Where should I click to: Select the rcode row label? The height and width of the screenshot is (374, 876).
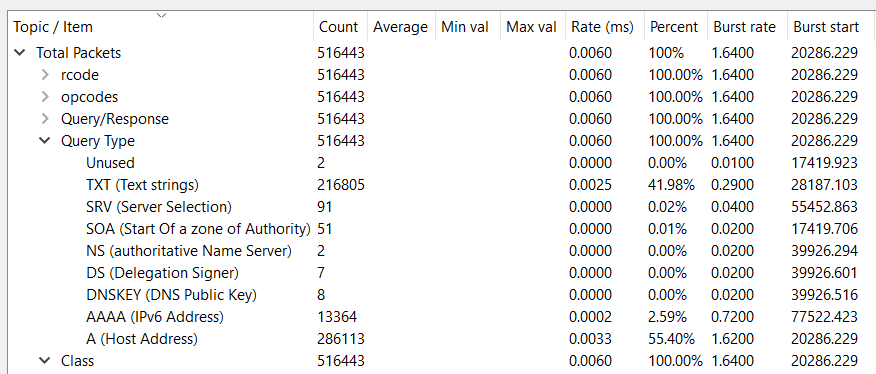pyautogui.click(x=80, y=75)
